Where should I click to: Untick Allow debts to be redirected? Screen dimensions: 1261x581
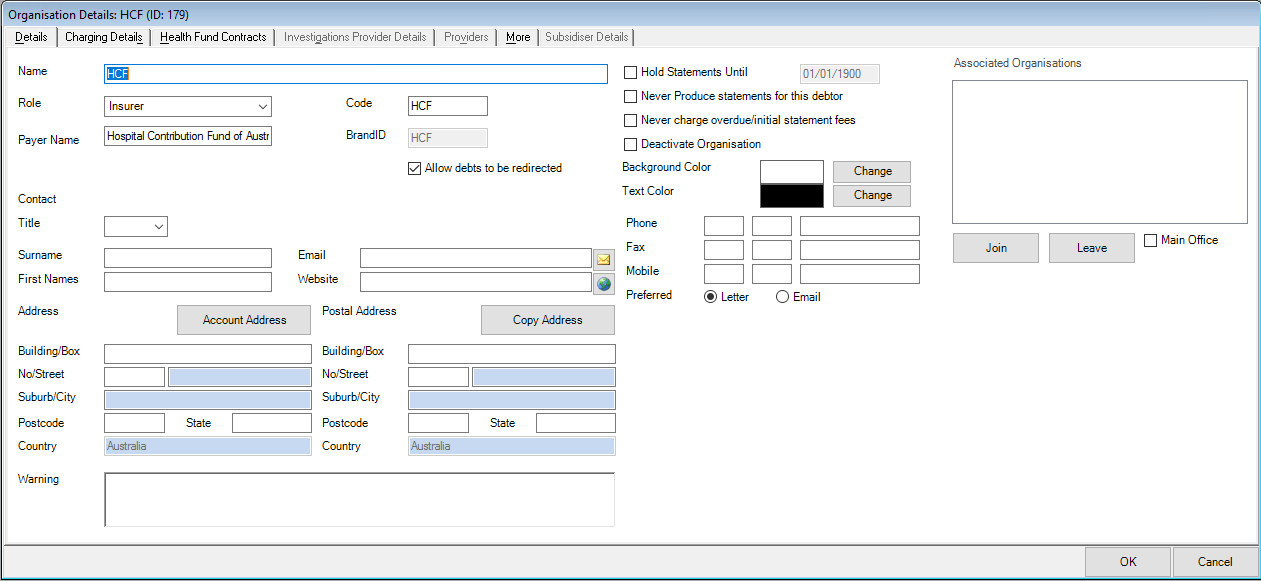tap(414, 168)
